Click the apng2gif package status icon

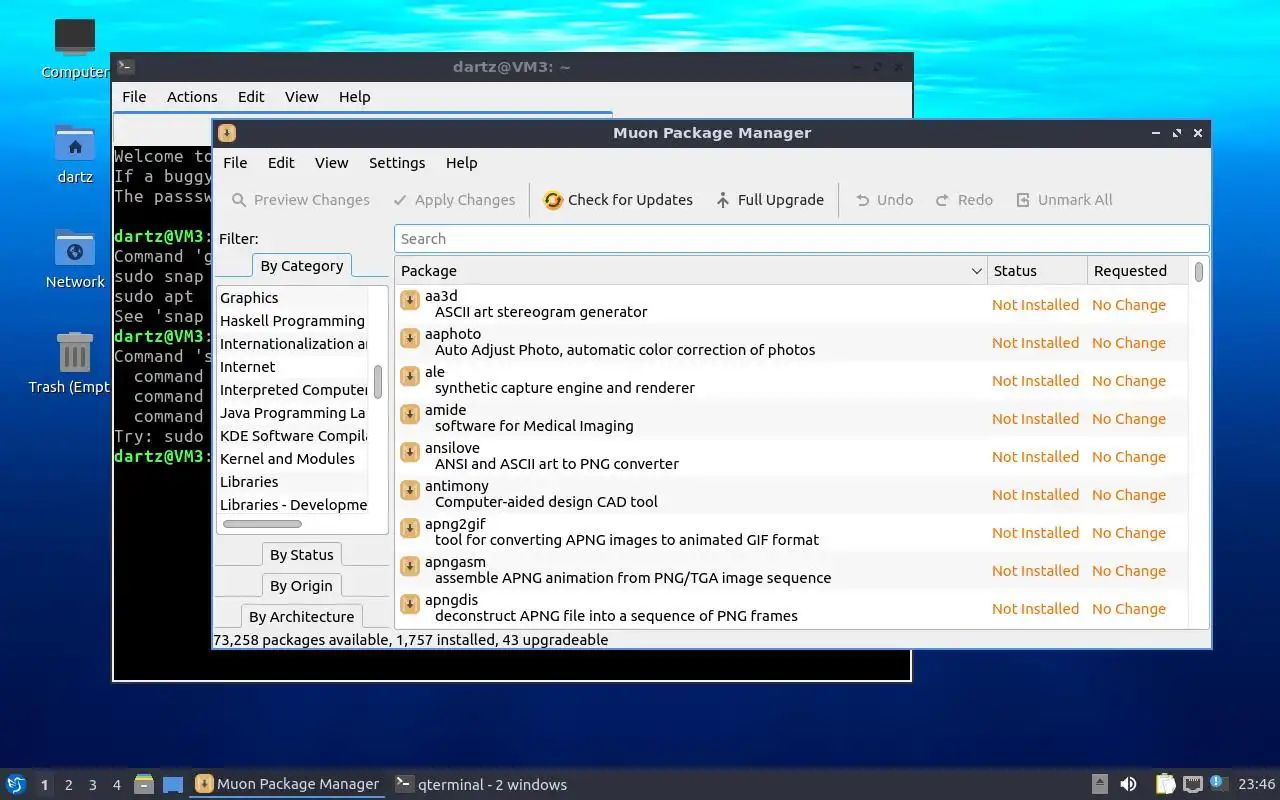[410, 528]
